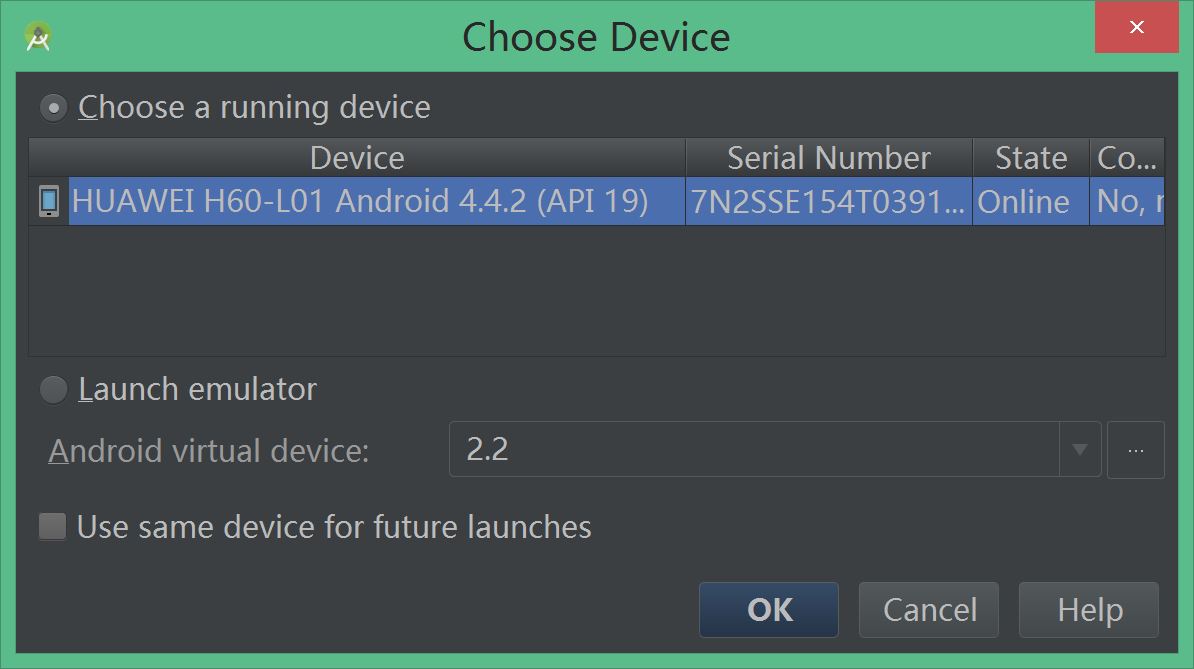Select the Launch emulator radio button
The width and height of the screenshot is (1194, 669).
pos(53,389)
